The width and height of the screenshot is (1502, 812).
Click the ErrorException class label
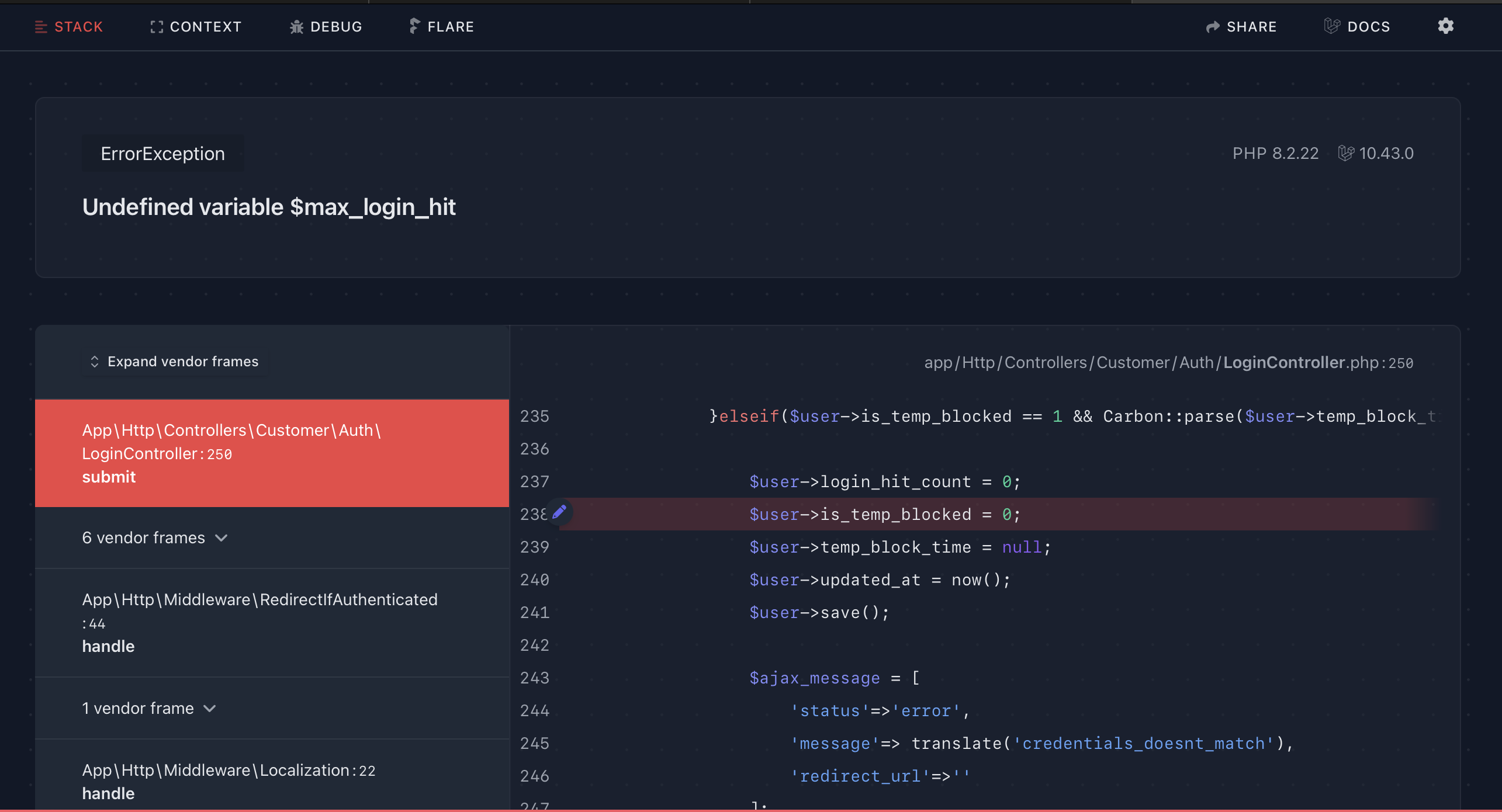[163, 153]
